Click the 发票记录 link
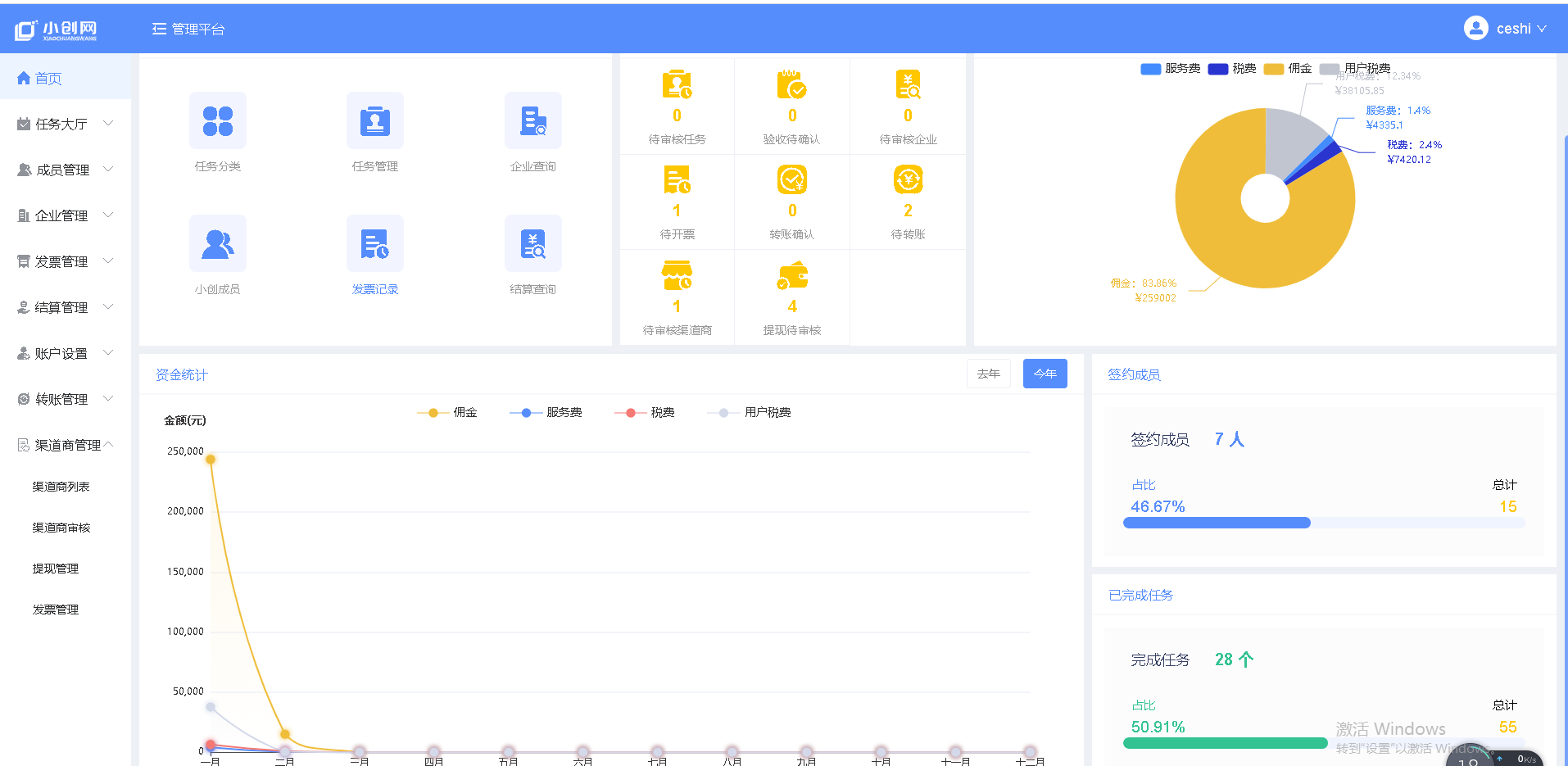This screenshot has height=766, width=1568. coord(374,289)
